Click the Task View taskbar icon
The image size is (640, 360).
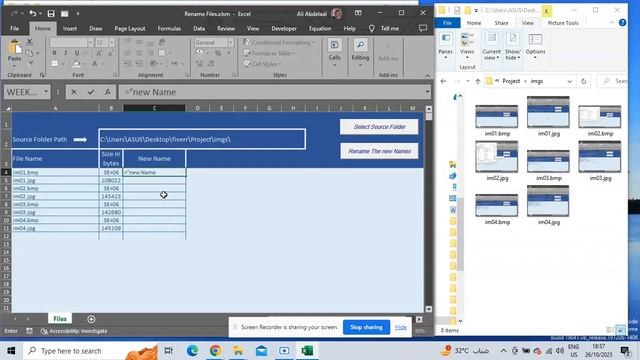pos(168,351)
